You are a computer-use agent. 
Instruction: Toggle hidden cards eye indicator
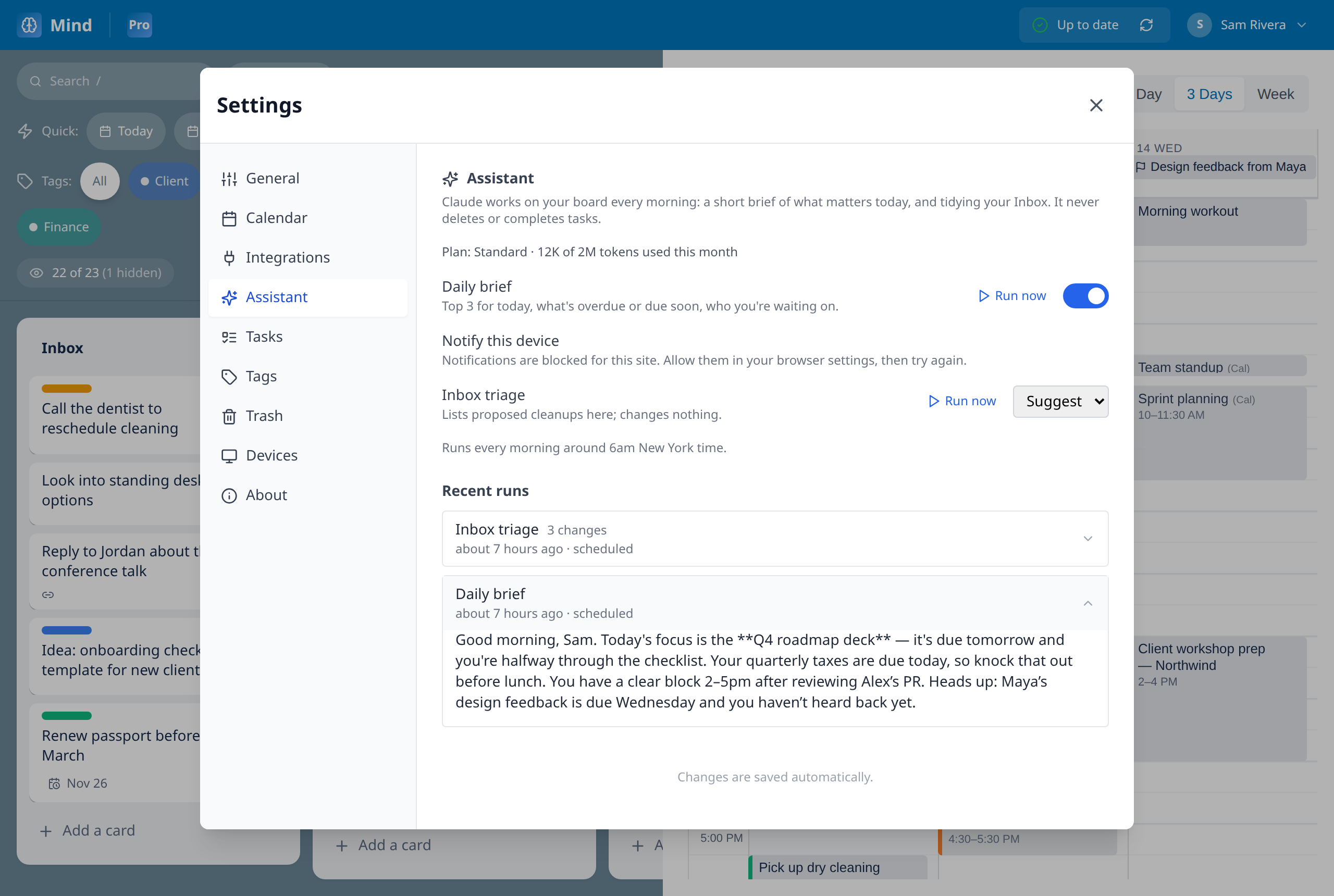point(36,272)
